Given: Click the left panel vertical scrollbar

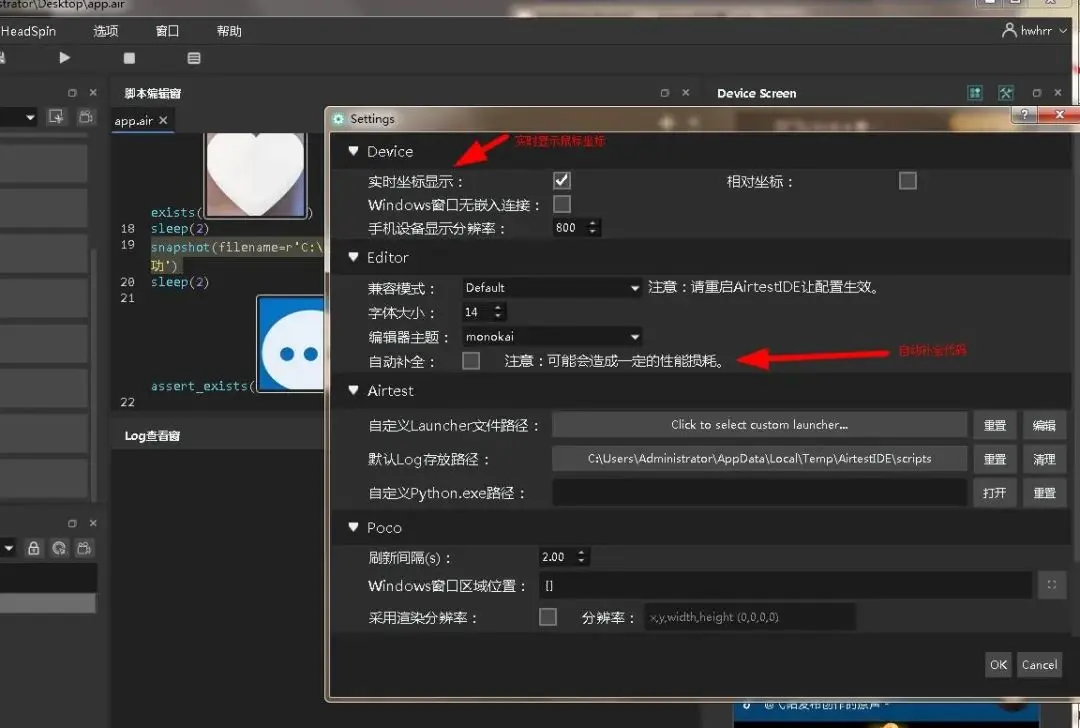Looking at the screenshot, I should 94,375.
